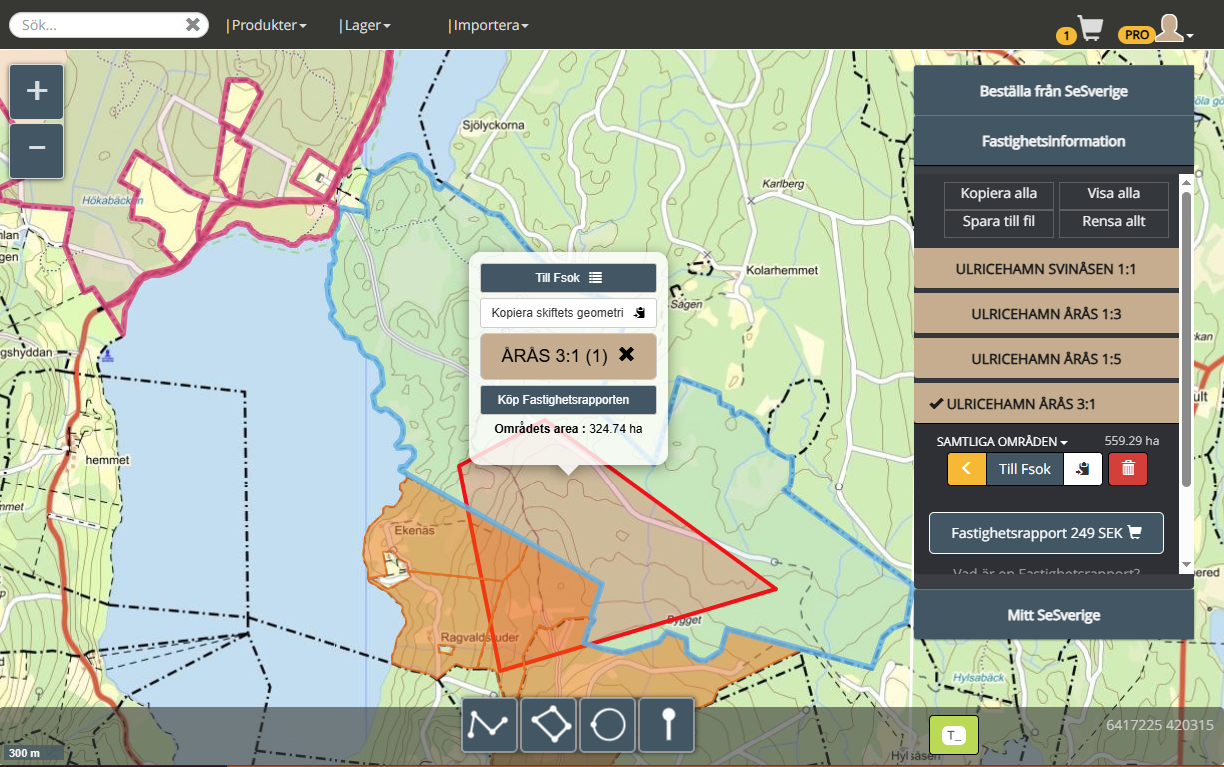1224x767 pixels.
Task: Click Till Fsok in the side panel
Action: [1025, 469]
